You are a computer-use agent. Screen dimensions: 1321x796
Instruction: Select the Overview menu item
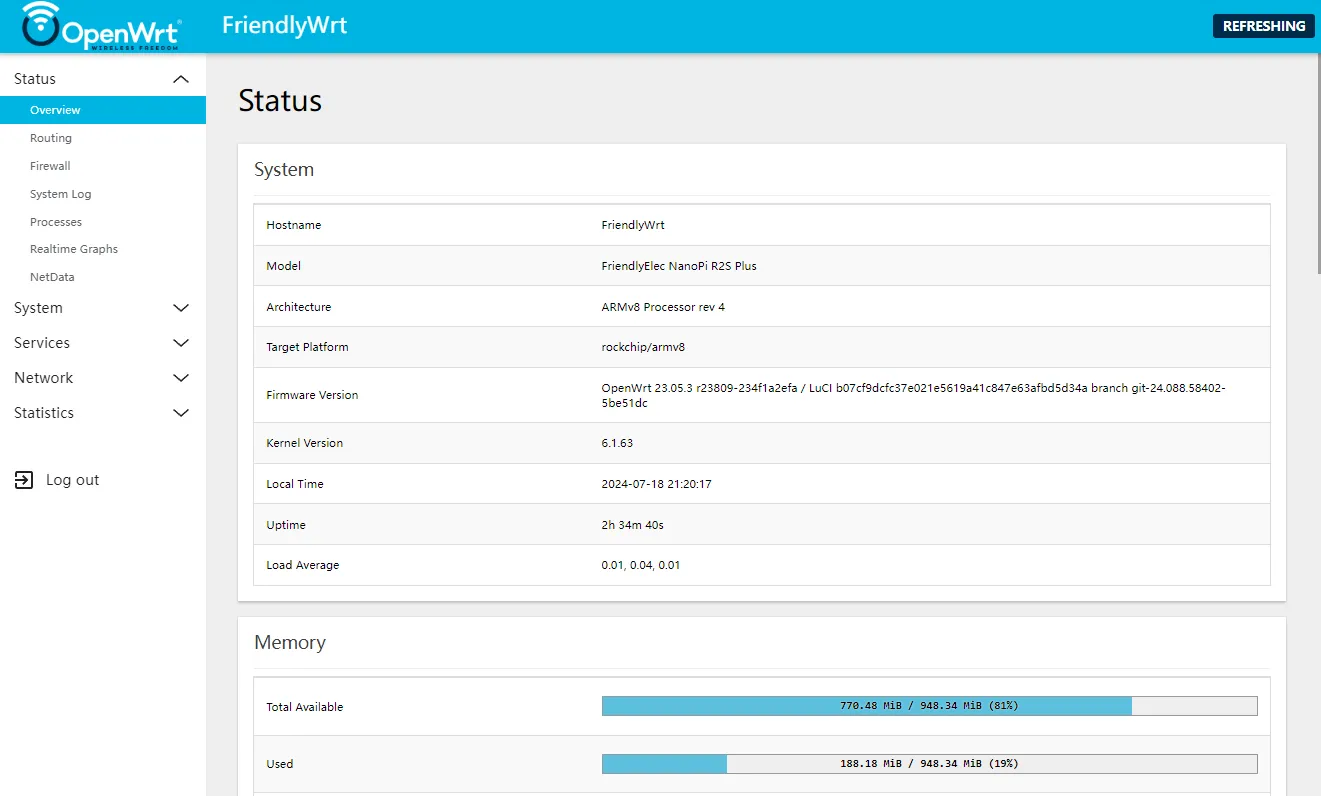55,110
